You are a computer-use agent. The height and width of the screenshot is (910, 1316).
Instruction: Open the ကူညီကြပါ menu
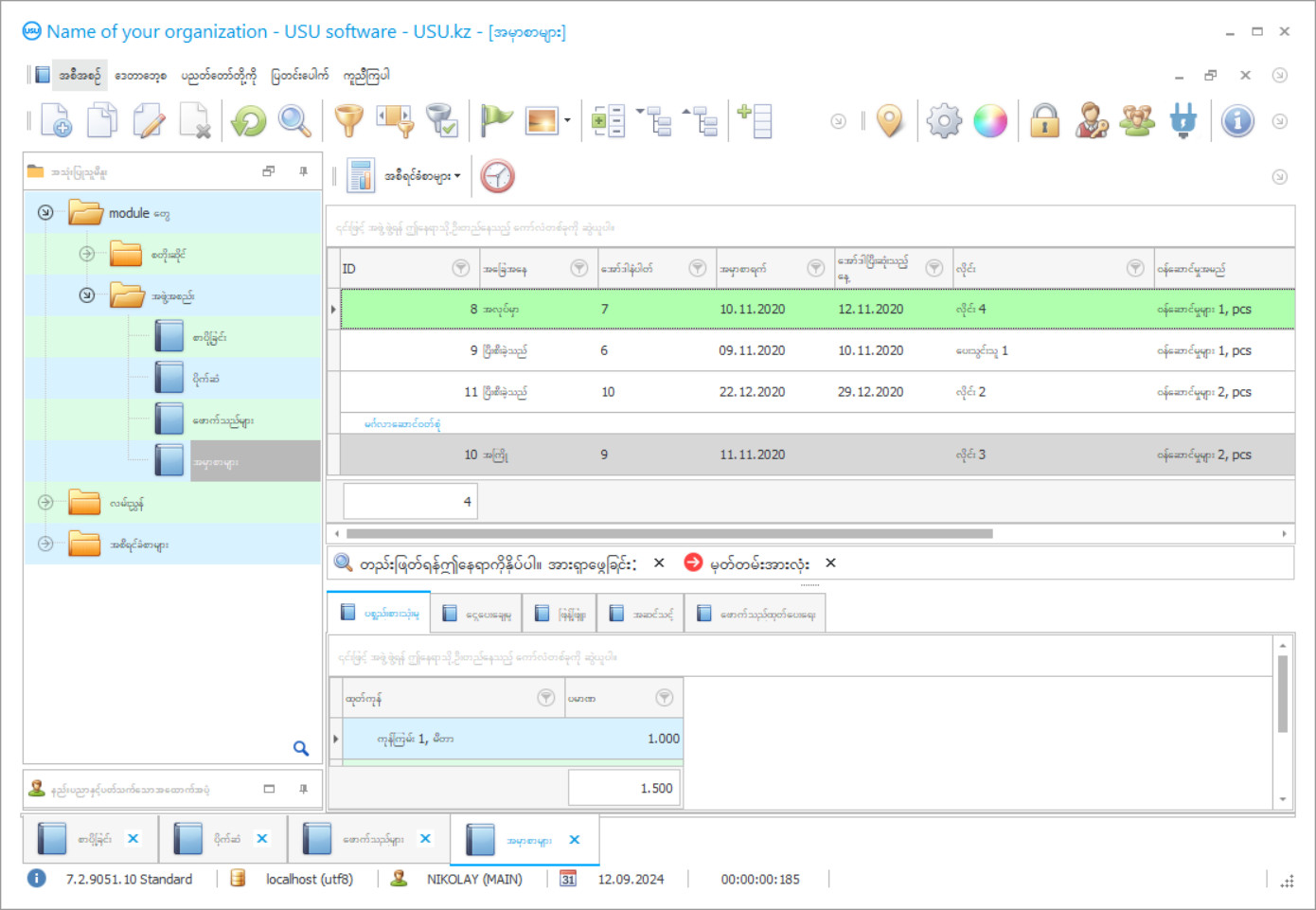[366, 75]
